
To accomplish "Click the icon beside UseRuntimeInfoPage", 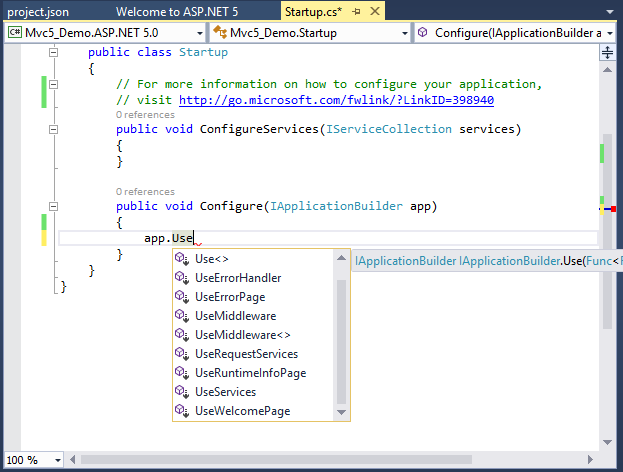I will pyautogui.click(x=182, y=373).
